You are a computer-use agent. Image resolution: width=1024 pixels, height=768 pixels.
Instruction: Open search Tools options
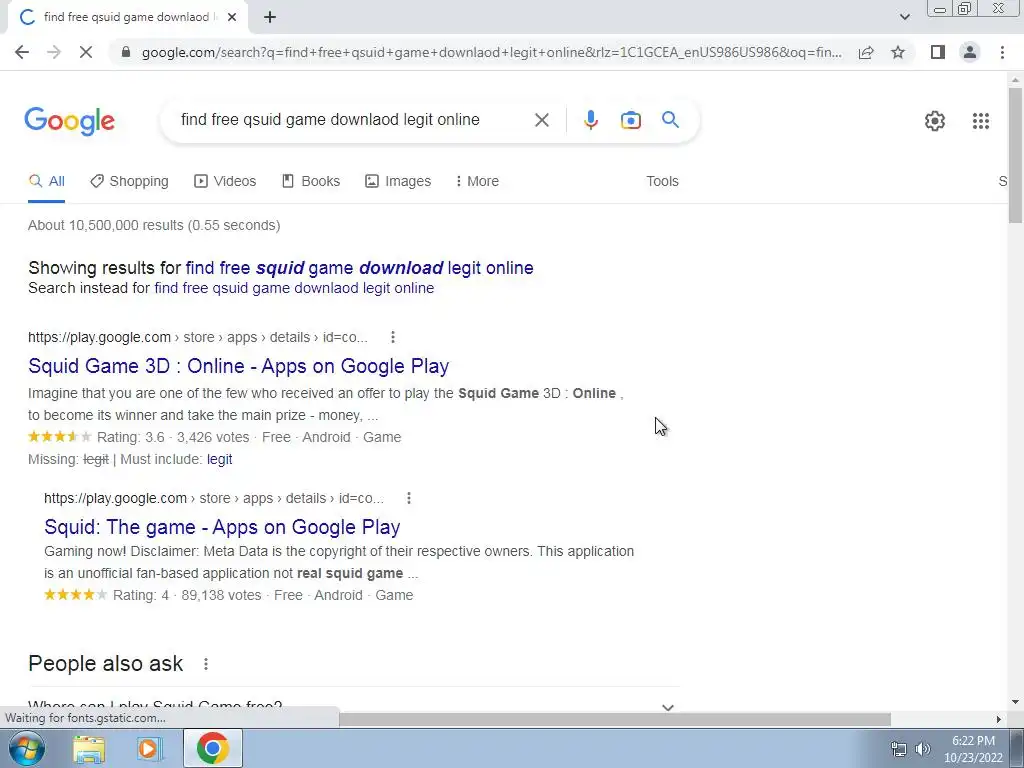(x=662, y=182)
